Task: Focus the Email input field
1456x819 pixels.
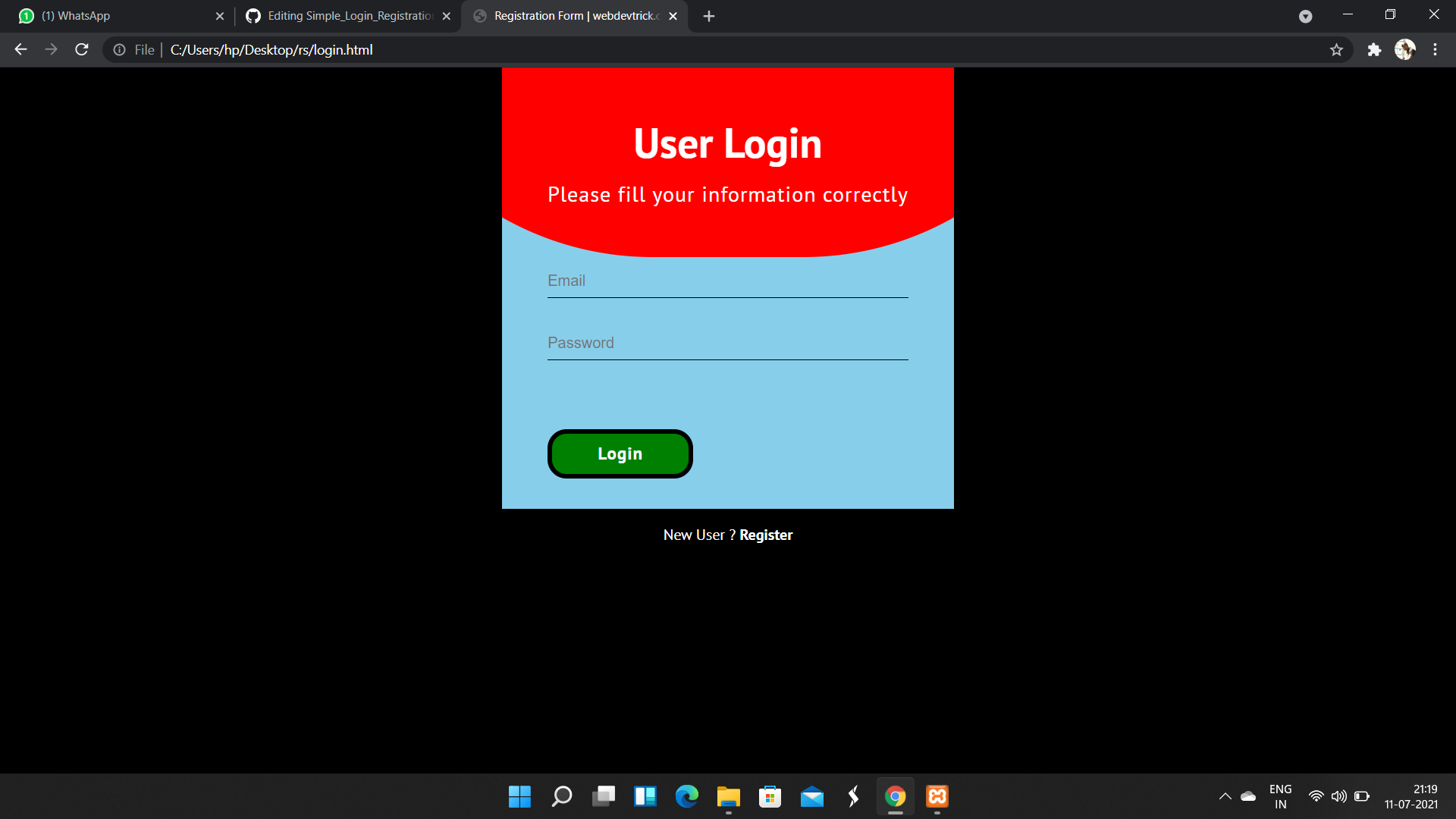Action: coord(727,281)
